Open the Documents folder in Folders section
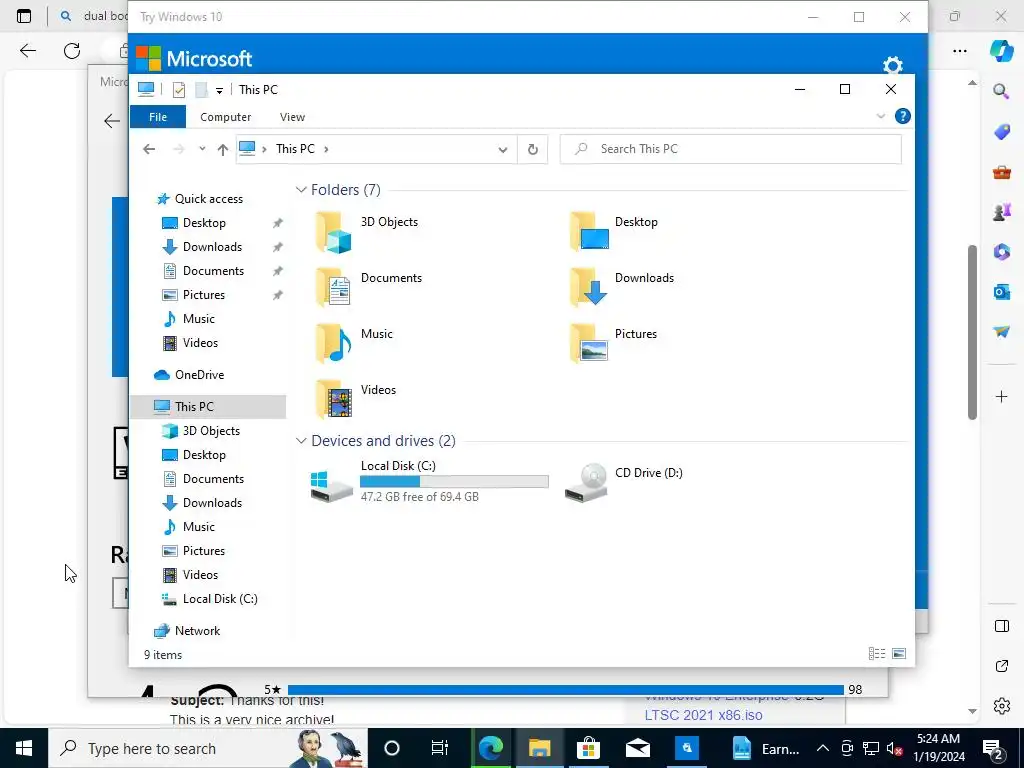Image resolution: width=1024 pixels, height=768 pixels. click(x=334, y=287)
